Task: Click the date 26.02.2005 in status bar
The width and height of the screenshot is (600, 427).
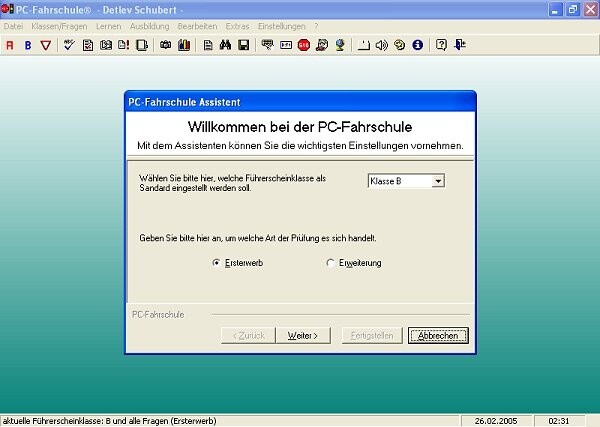Action: [496, 421]
